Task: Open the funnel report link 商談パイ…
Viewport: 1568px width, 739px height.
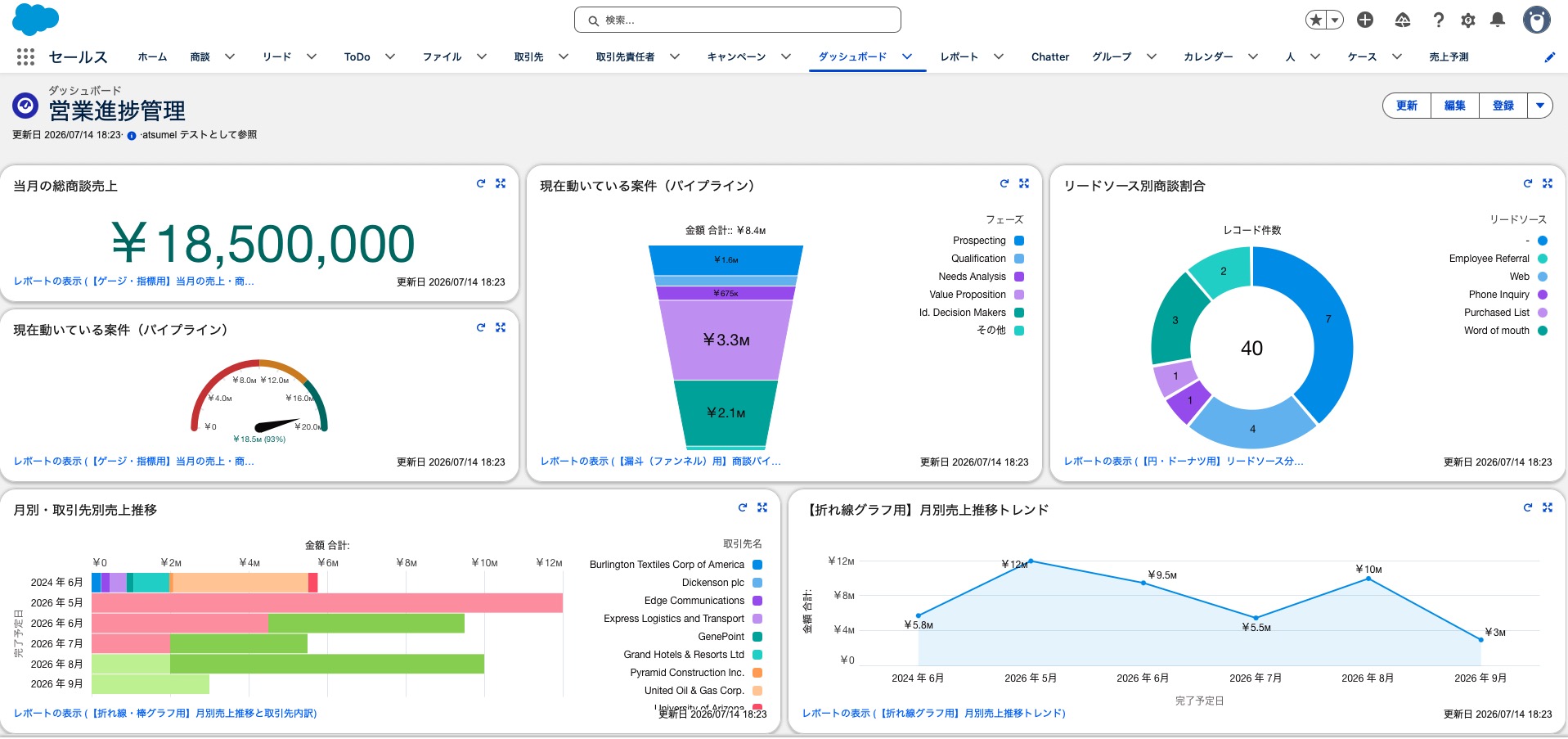Action: 661,461
